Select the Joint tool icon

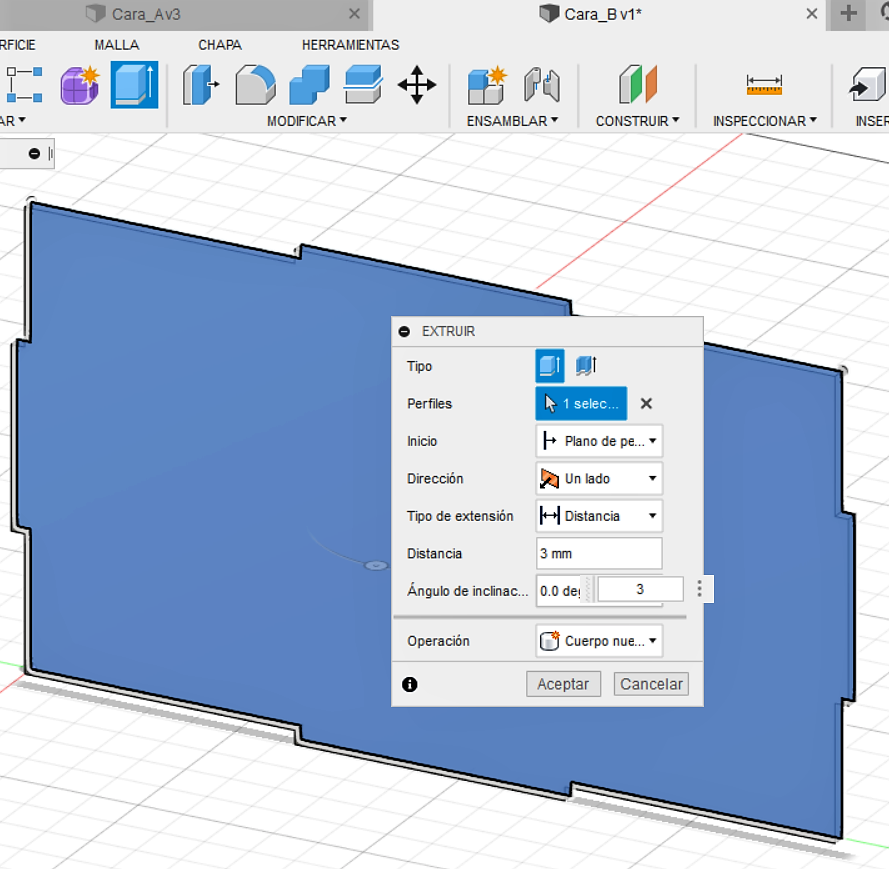click(541, 86)
